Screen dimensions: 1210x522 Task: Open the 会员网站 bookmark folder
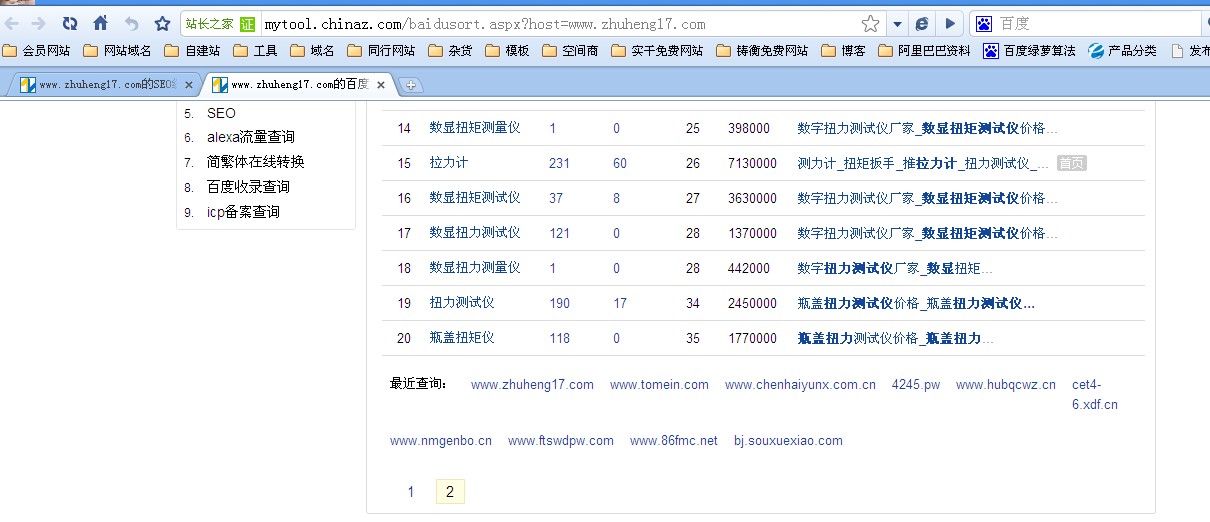[37, 50]
